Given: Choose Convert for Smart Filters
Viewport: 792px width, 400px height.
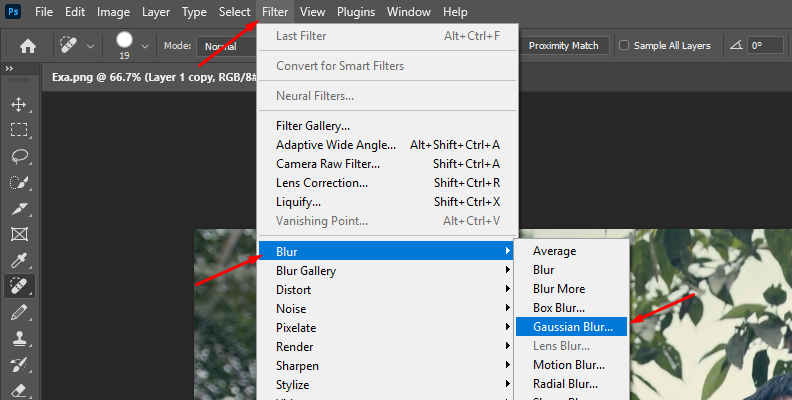Looking at the screenshot, I should click(x=388, y=66).
